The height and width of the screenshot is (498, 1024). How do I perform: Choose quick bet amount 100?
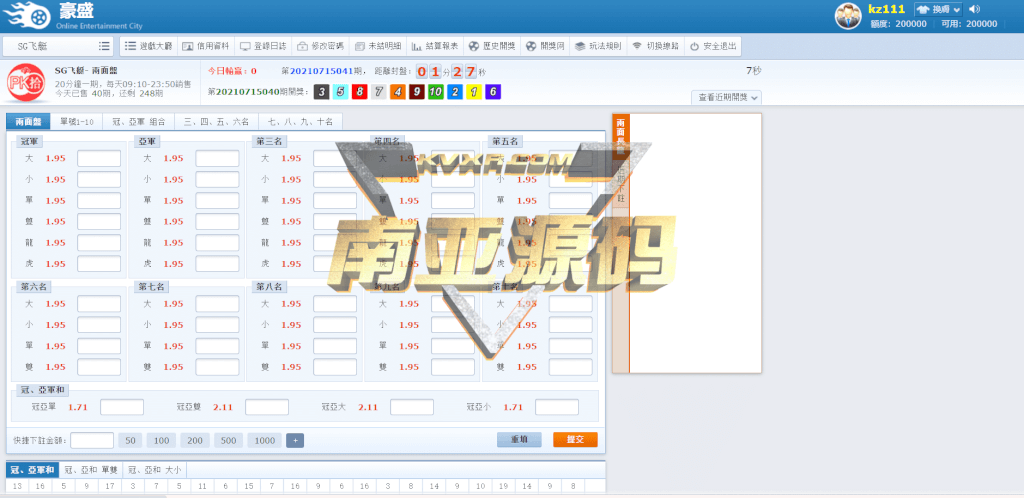pyautogui.click(x=161, y=441)
